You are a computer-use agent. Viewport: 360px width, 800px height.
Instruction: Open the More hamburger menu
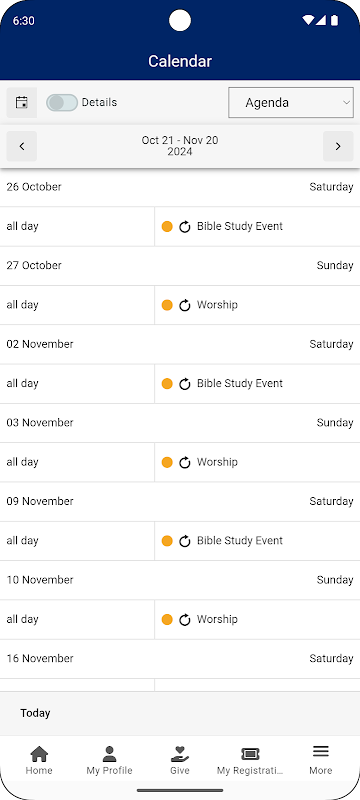point(320,751)
